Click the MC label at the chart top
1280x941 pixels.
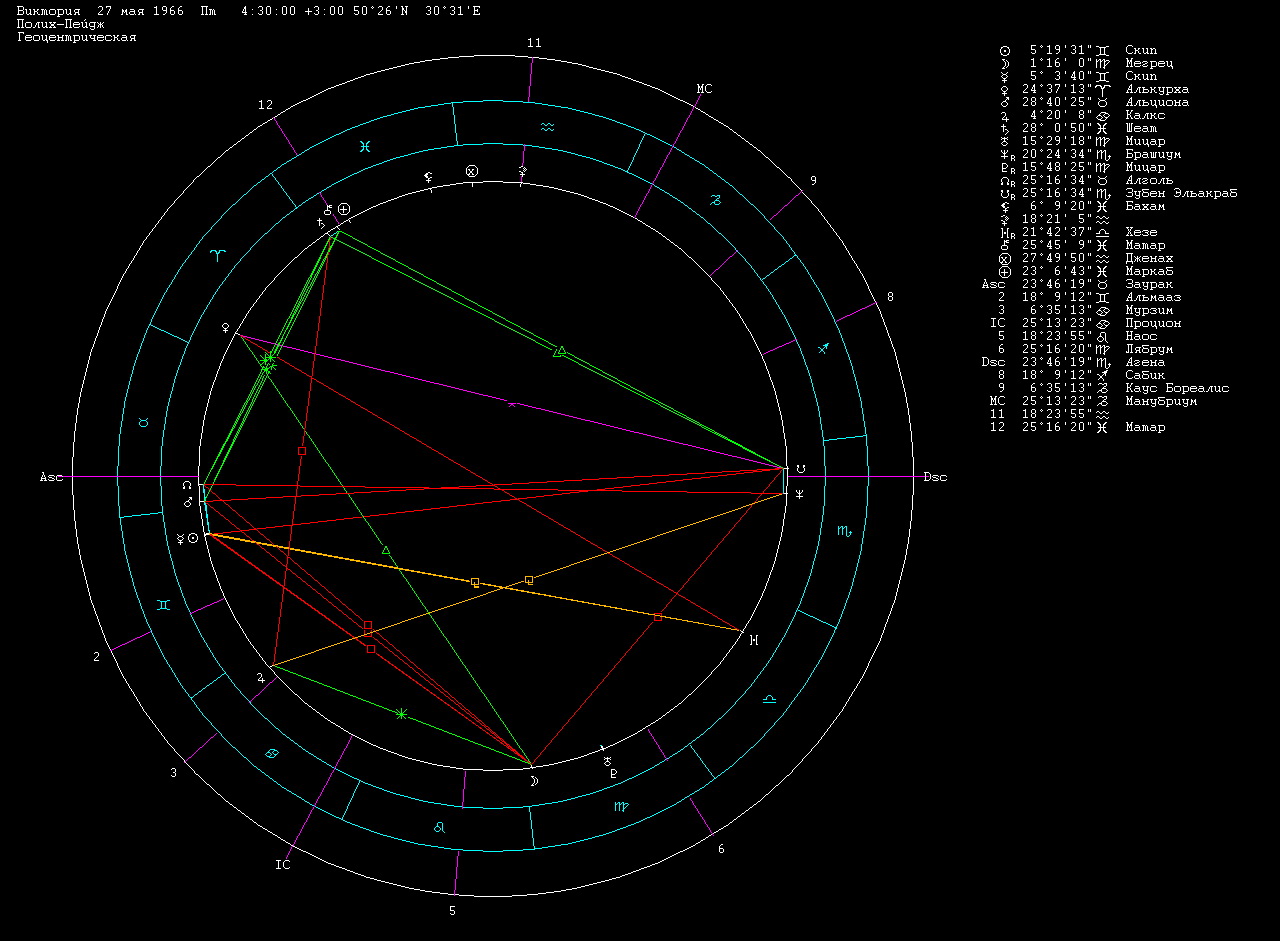click(x=704, y=89)
